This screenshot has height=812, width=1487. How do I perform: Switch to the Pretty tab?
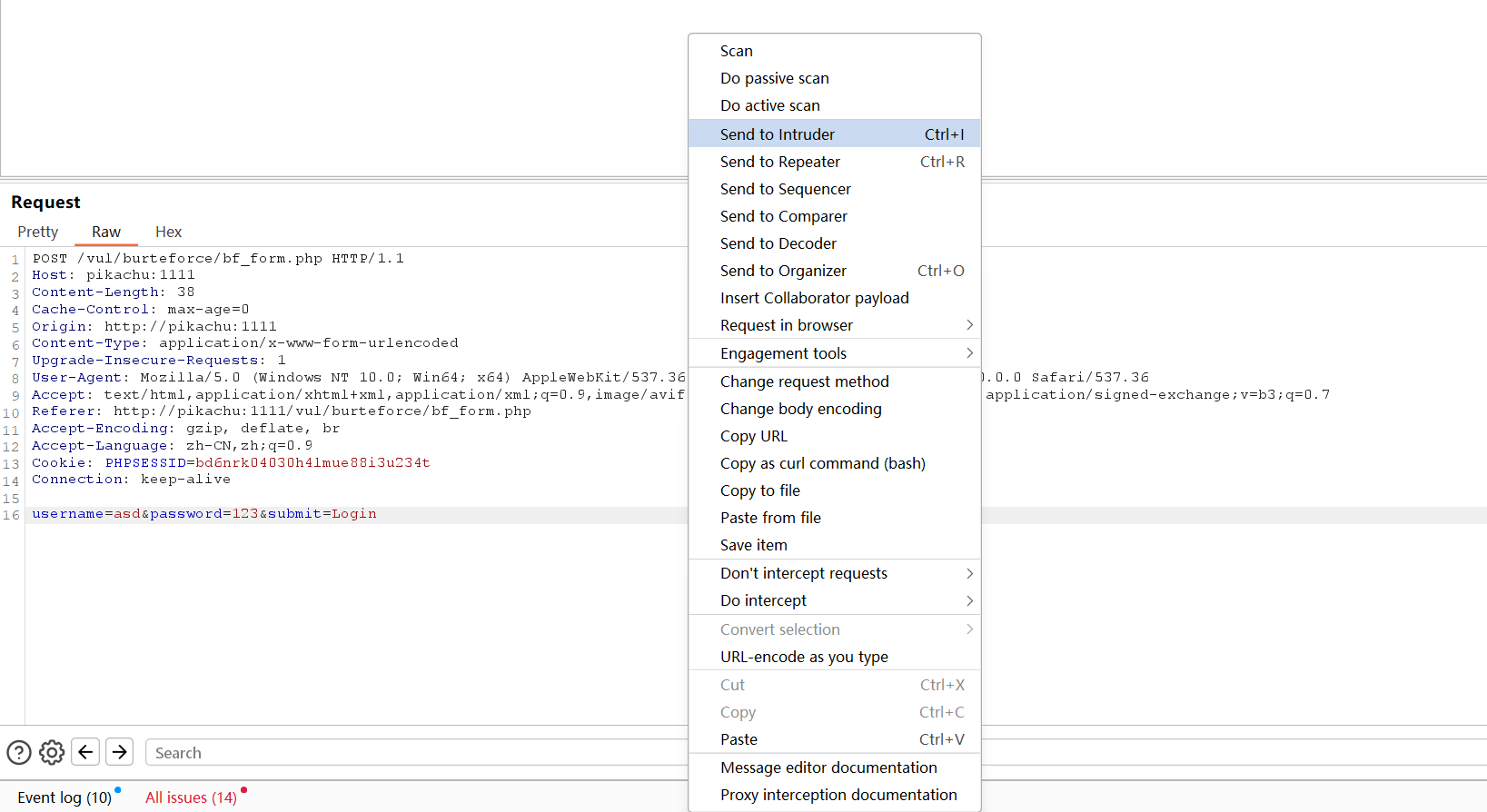(x=38, y=233)
